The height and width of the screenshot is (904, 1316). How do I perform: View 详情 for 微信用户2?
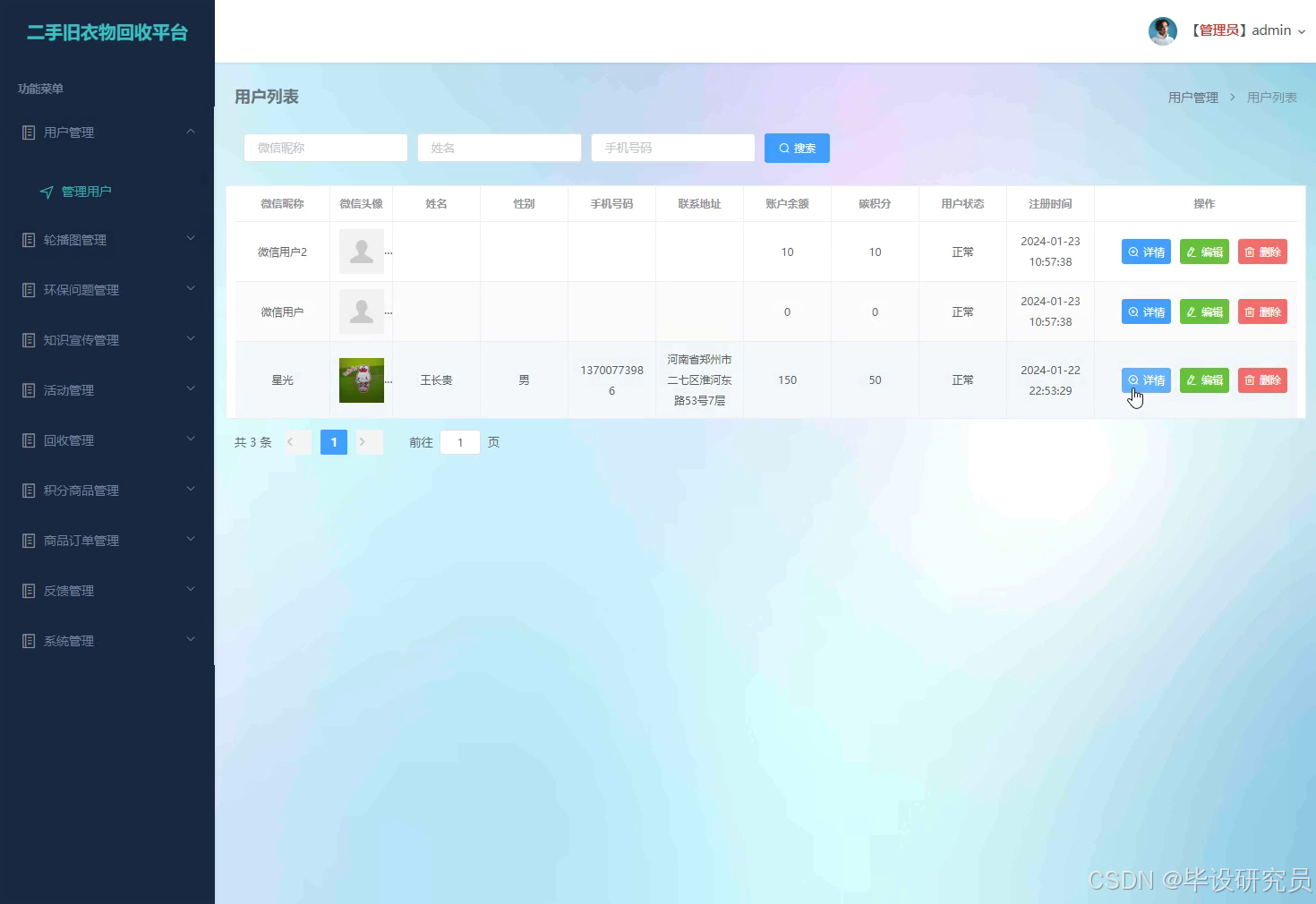pos(1146,252)
